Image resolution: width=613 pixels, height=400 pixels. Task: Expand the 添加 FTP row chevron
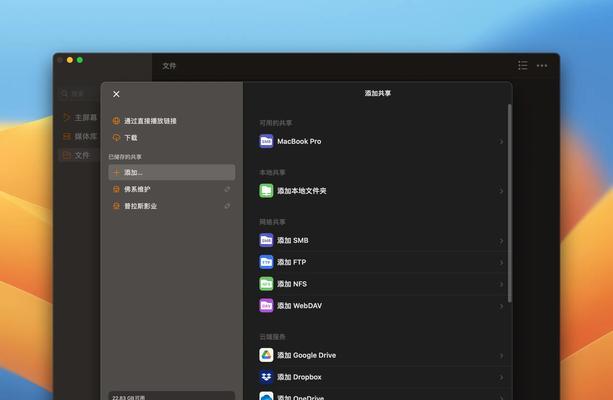coord(501,263)
